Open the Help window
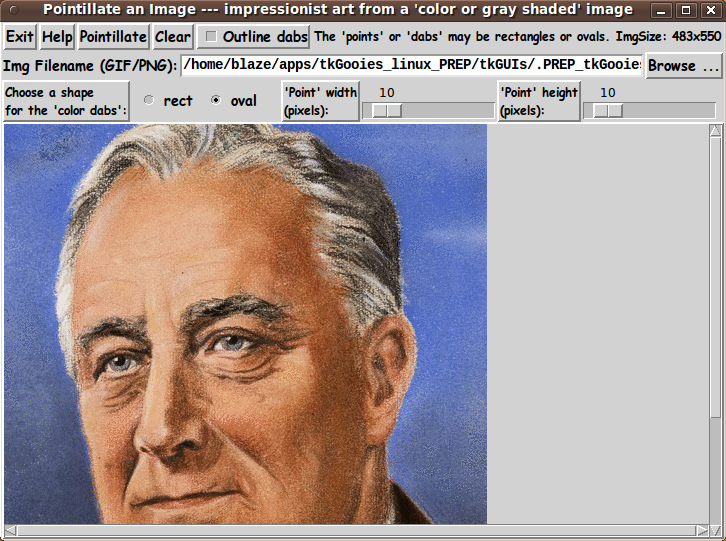Image resolution: width=726 pixels, height=541 pixels. pyautogui.click(x=57, y=37)
